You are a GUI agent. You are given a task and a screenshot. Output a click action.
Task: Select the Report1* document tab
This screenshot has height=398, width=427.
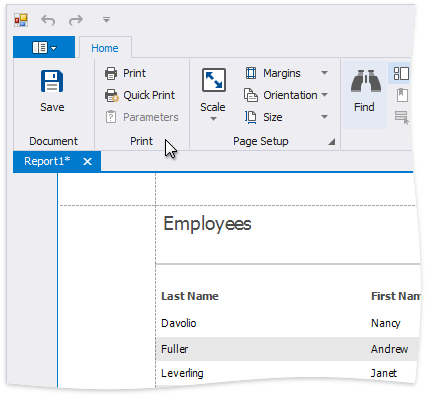(47, 161)
